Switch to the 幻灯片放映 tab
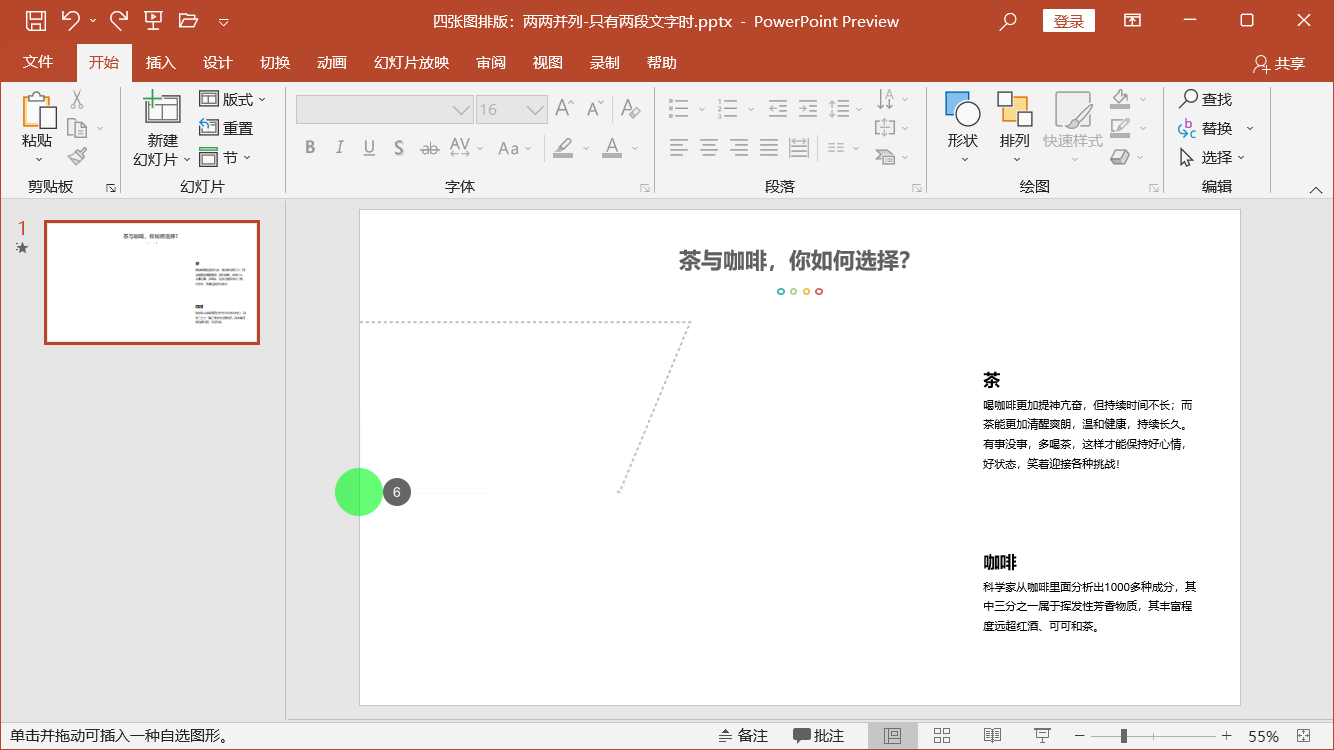Viewport: 1334px width, 750px height. [412, 62]
